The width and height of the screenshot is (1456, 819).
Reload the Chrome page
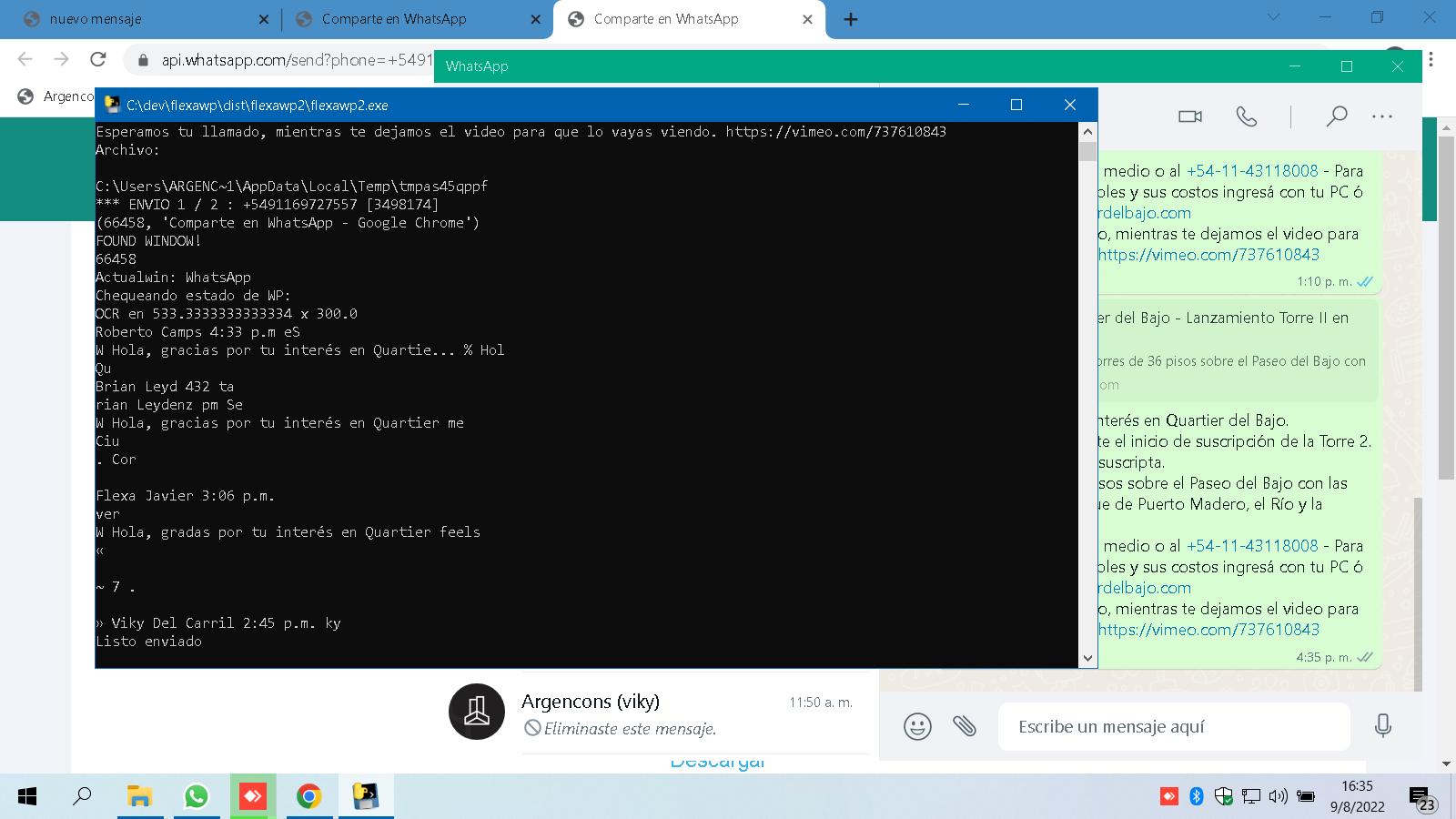(98, 60)
